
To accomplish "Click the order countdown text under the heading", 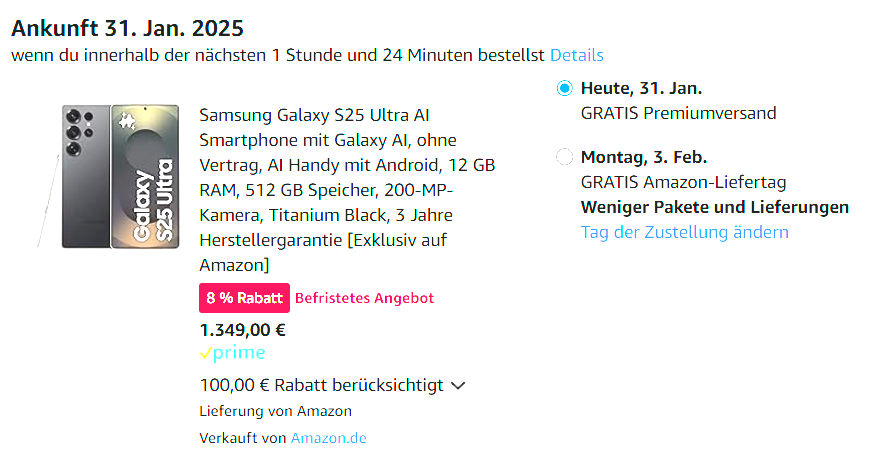I will tap(278, 55).
